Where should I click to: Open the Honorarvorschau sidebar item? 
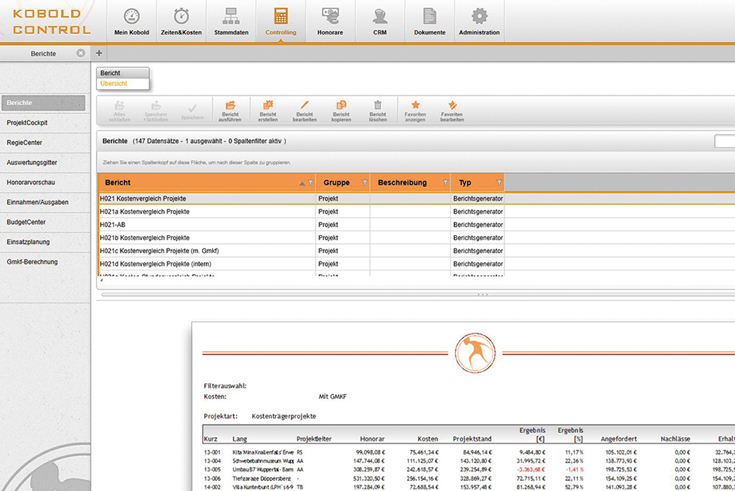(31, 182)
